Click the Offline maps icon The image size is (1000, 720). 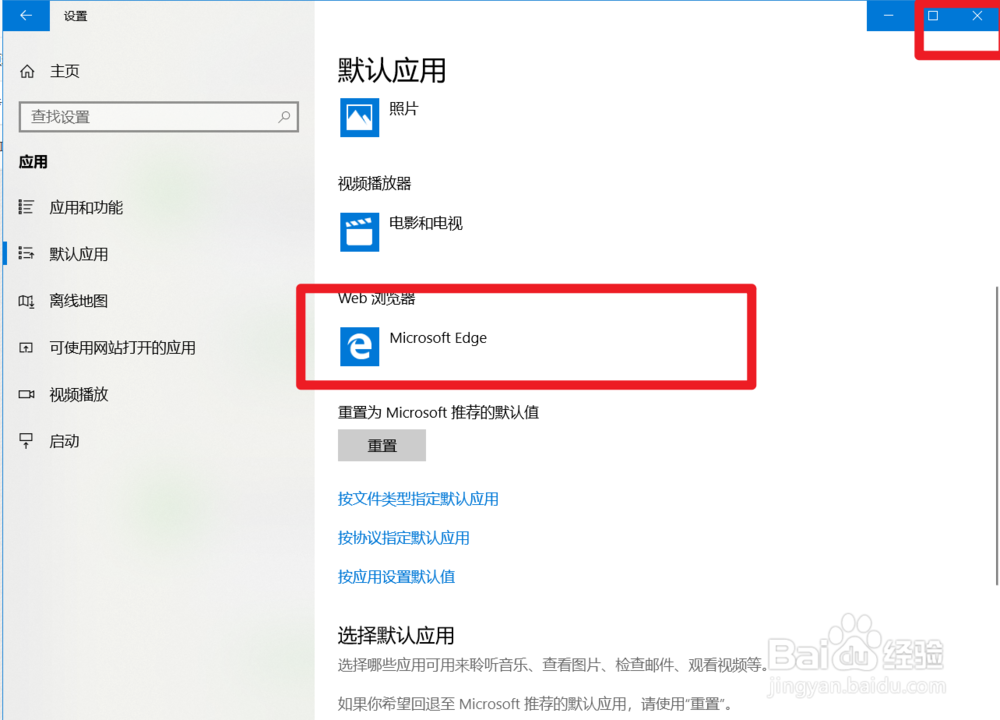tap(26, 301)
